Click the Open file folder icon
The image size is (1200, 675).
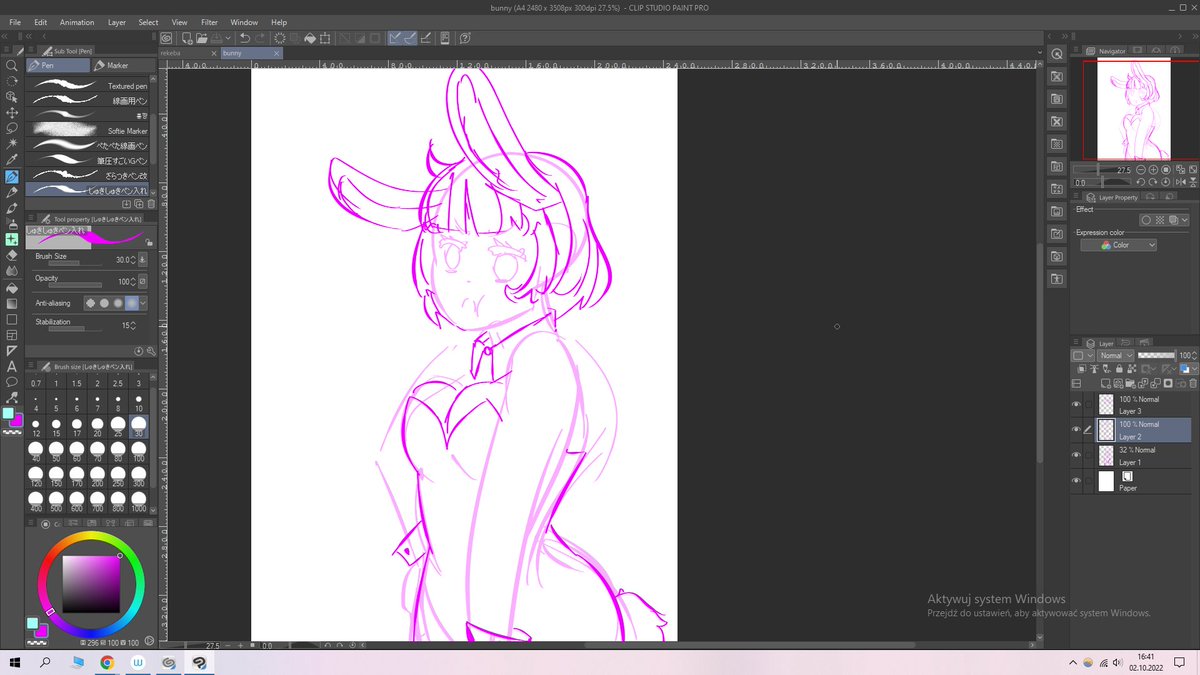(x=202, y=38)
